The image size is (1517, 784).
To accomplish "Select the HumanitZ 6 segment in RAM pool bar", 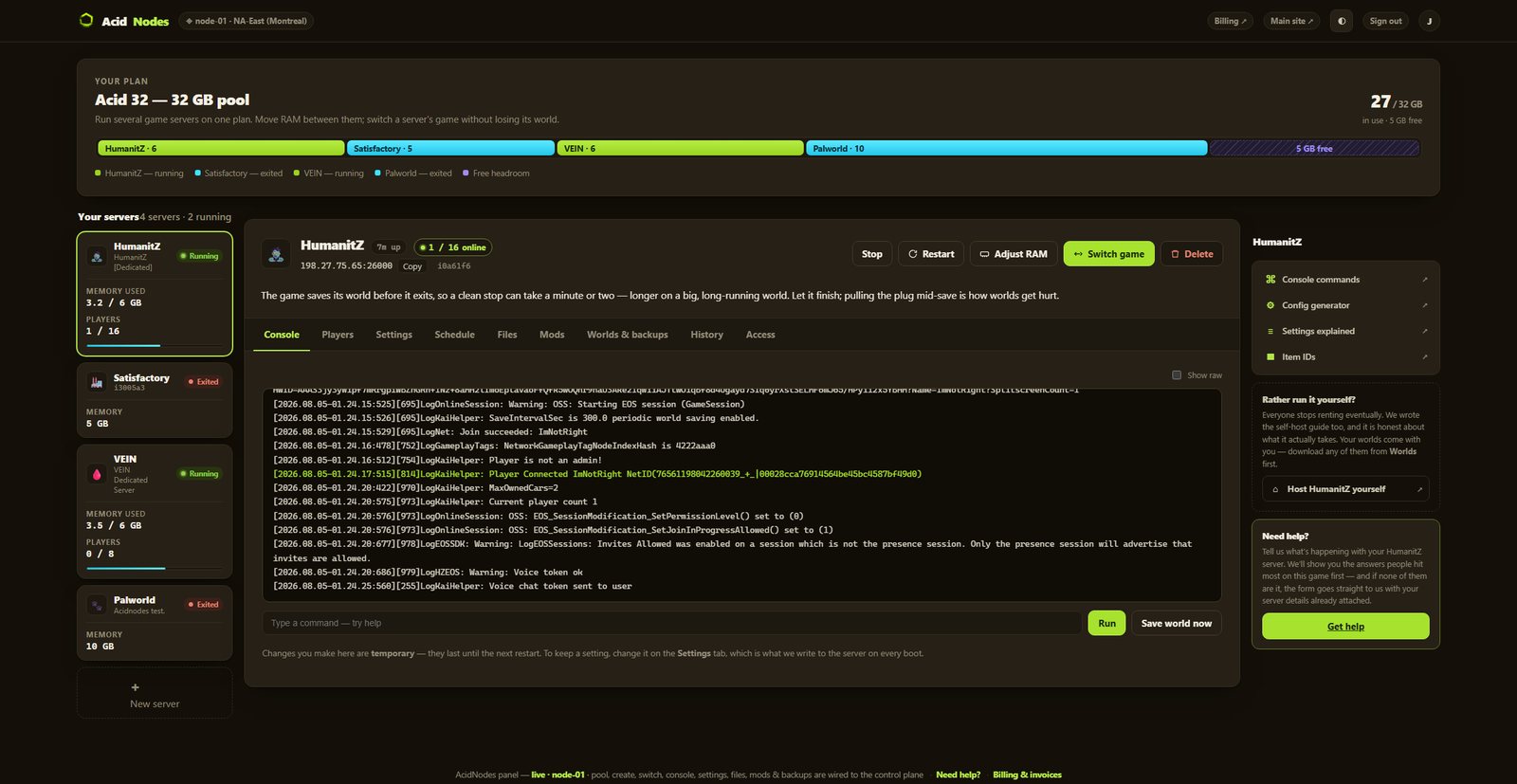I will 221,148.
